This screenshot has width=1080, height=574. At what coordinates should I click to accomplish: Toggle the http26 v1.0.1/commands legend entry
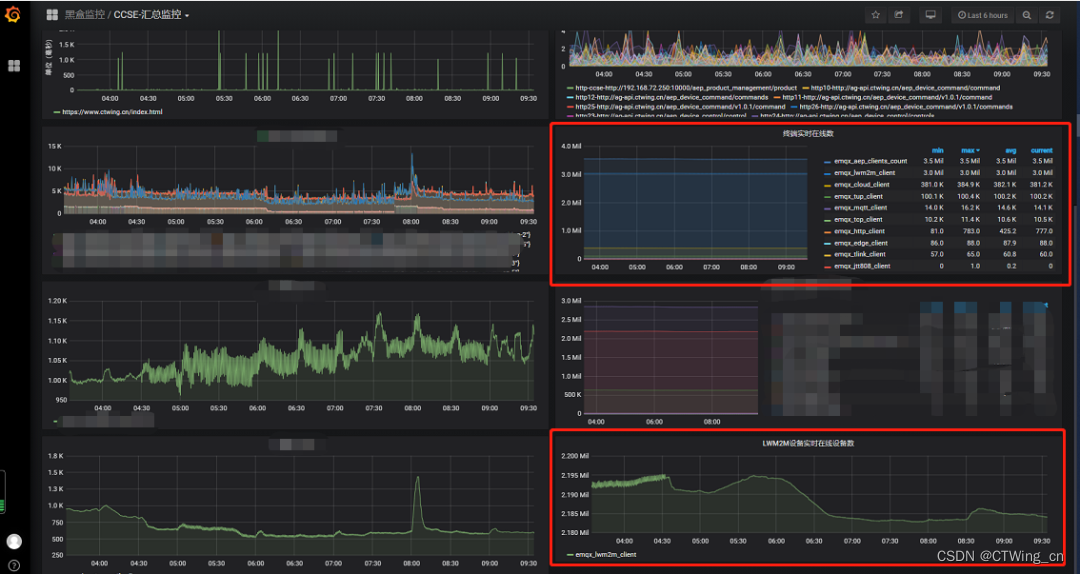pos(906,107)
